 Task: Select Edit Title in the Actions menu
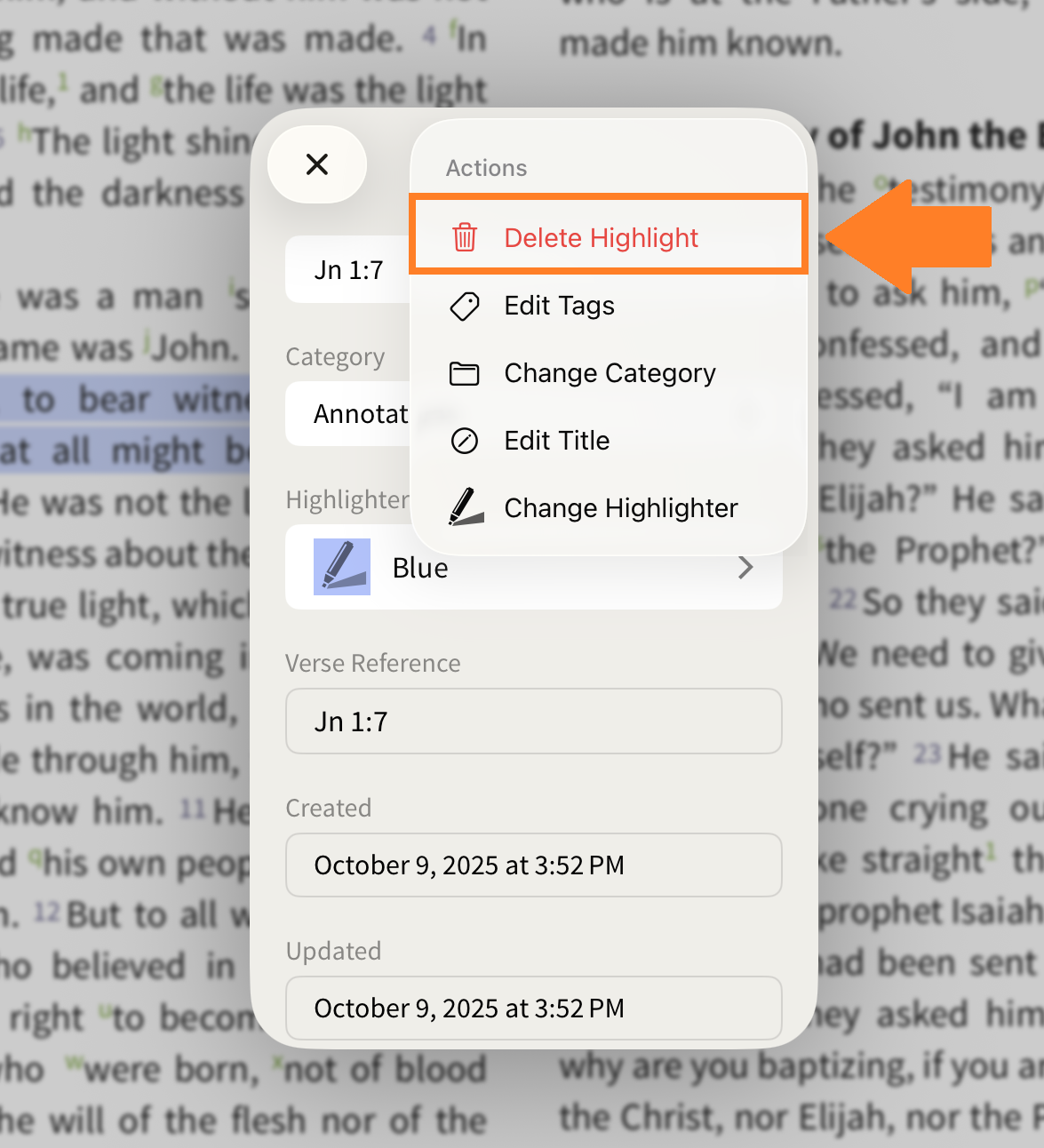click(609, 441)
